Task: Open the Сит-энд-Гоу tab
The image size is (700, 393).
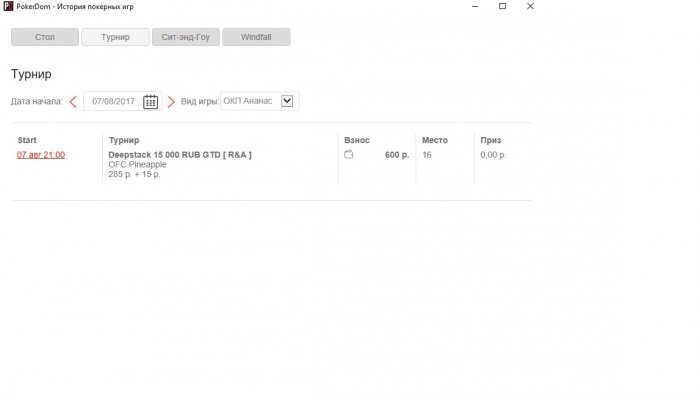Action: click(x=186, y=37)
